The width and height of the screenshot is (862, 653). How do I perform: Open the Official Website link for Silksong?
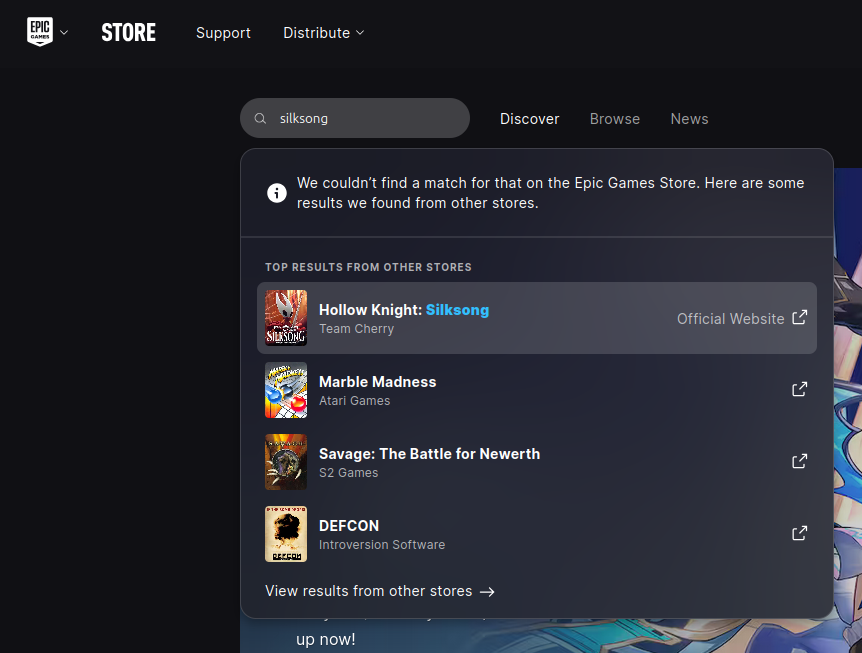click(x=731, y=319)
